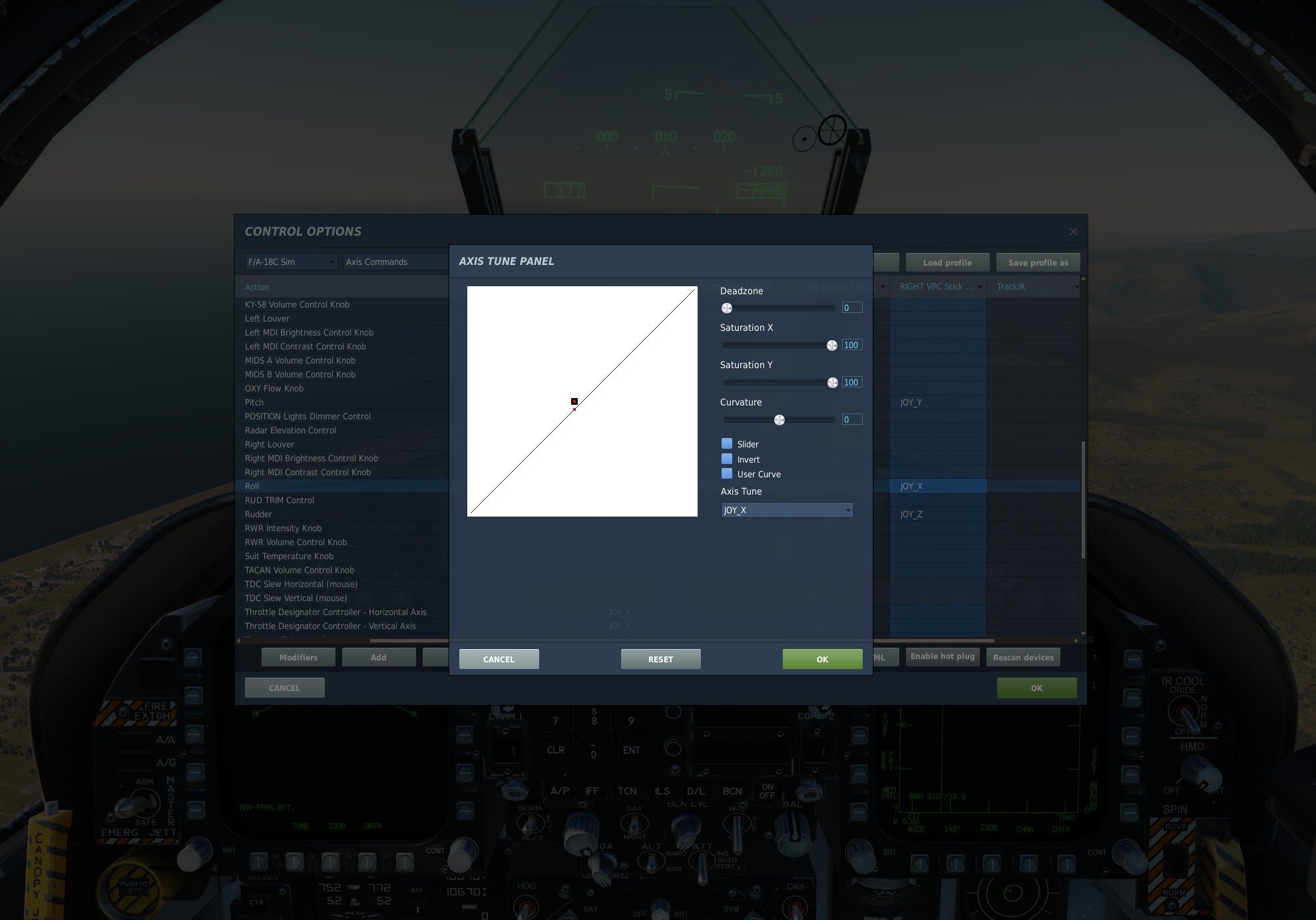
Task: Close the Control Options window
Action: (x=1073, y=232)
